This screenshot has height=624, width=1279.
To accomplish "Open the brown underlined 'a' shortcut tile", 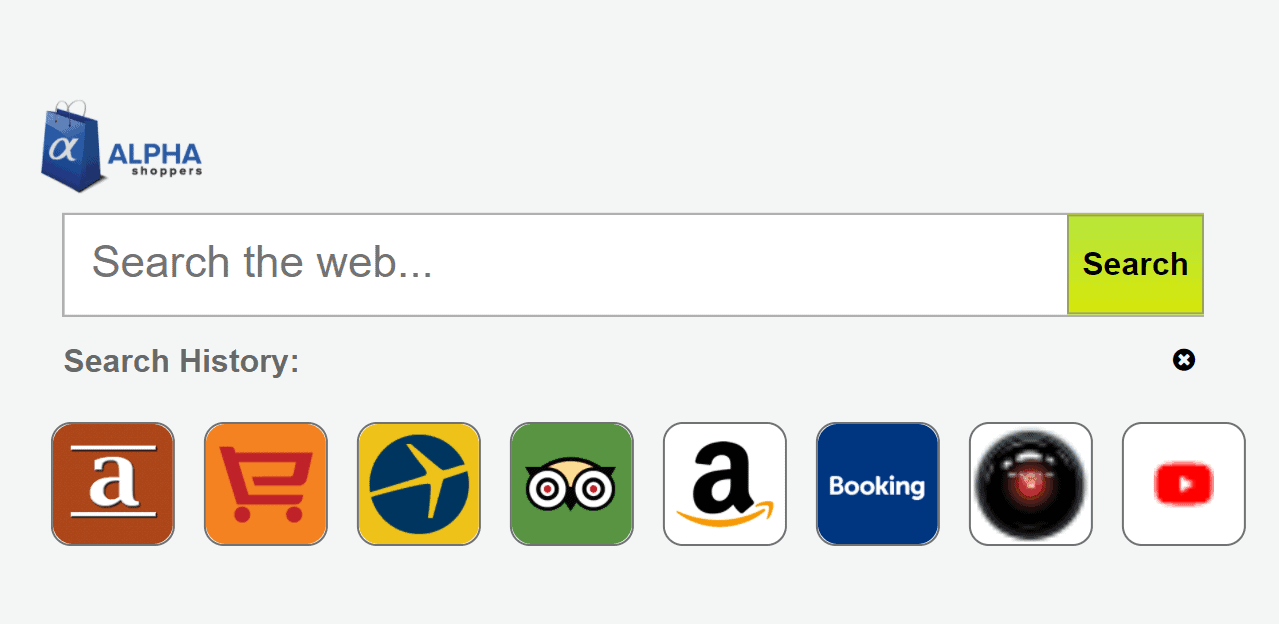I will [x=113, y=484].
